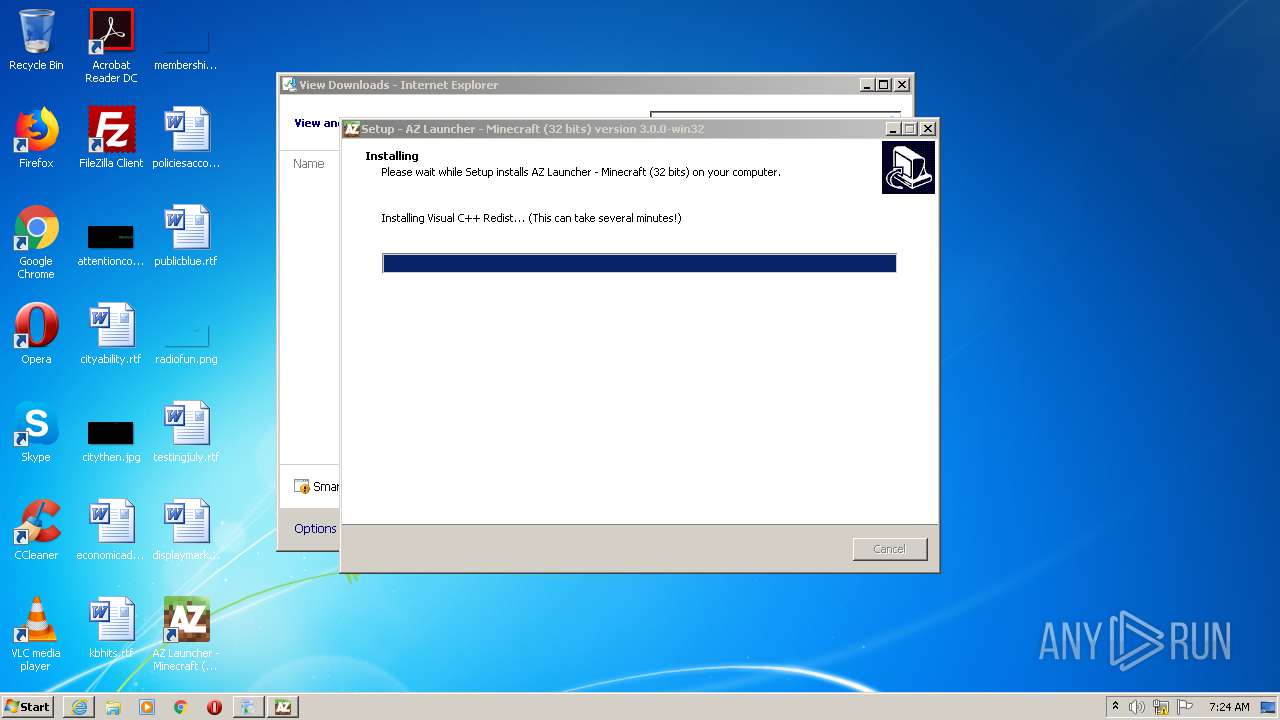Show hidden tray icons arrow
Screen dimensions: 1280x720
click(1115, 706)
